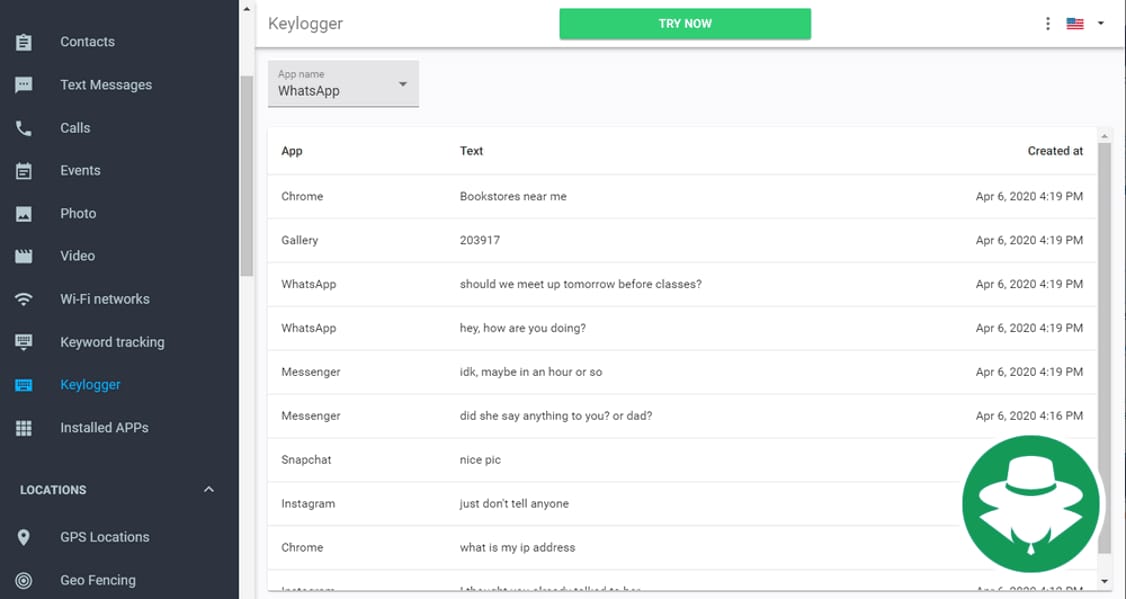Open the App name filter dropdown
Image resolution: width=1126 pixels, height=599 pixels.
[x=343, y=84]
